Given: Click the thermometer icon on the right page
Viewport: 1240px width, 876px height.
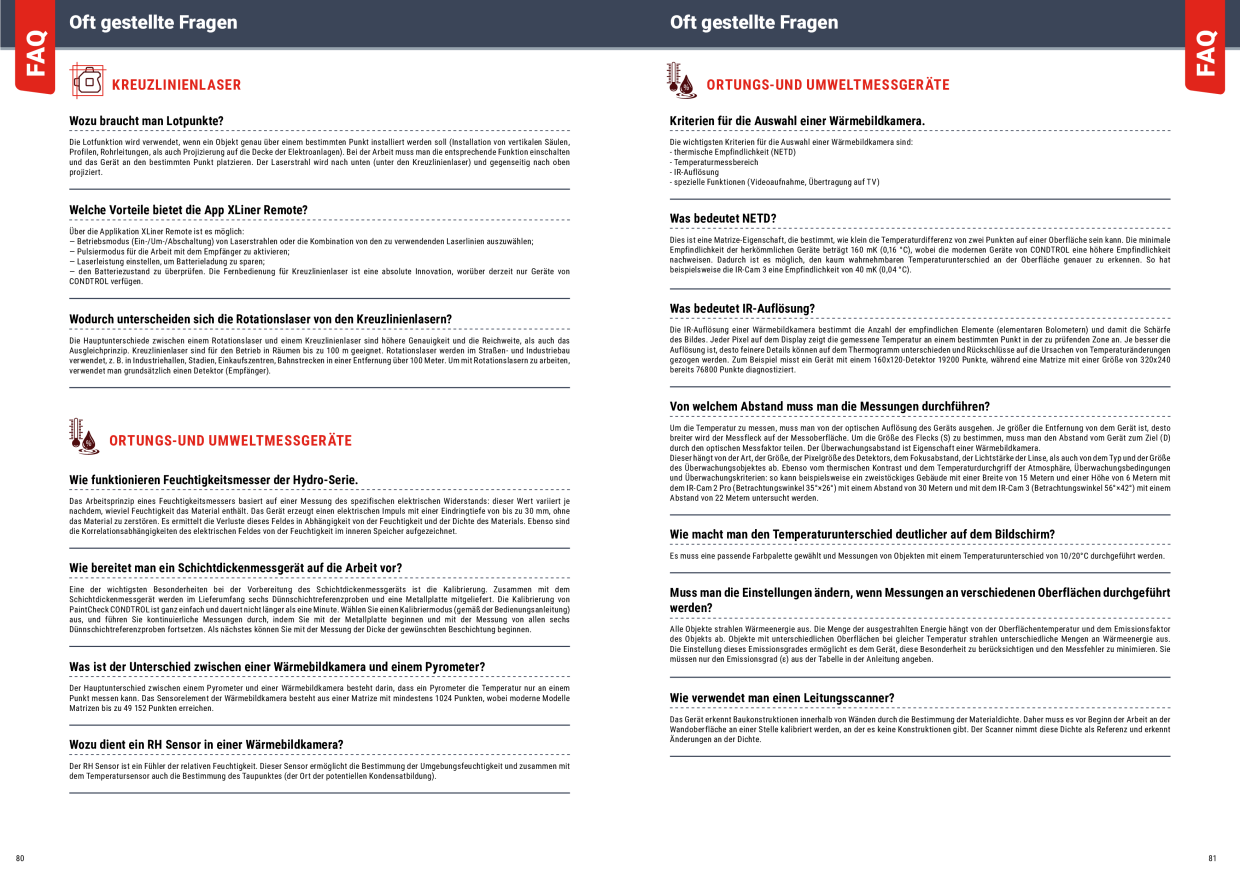Looking at the screenshot, I should tap(681, 80).
